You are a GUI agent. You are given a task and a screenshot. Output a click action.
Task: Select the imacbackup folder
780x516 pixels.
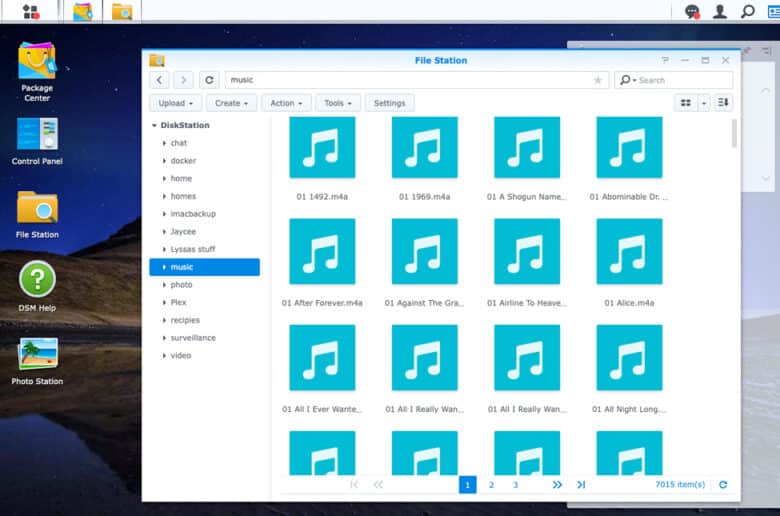[x=193, y=213]
